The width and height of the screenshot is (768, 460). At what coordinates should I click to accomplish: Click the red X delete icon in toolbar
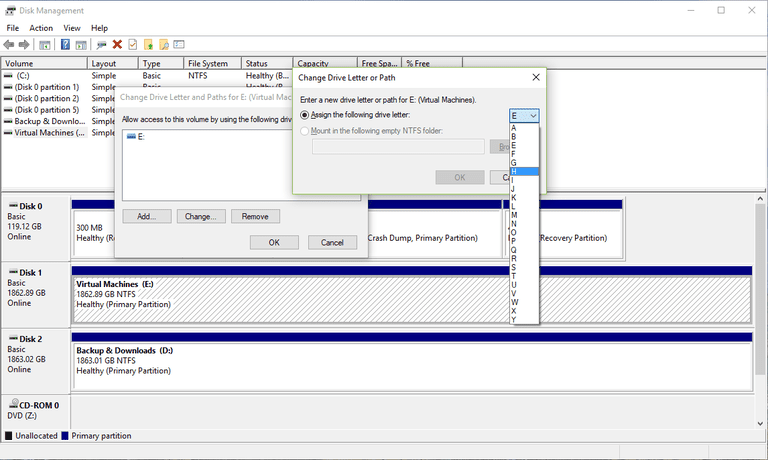point(117,45)
